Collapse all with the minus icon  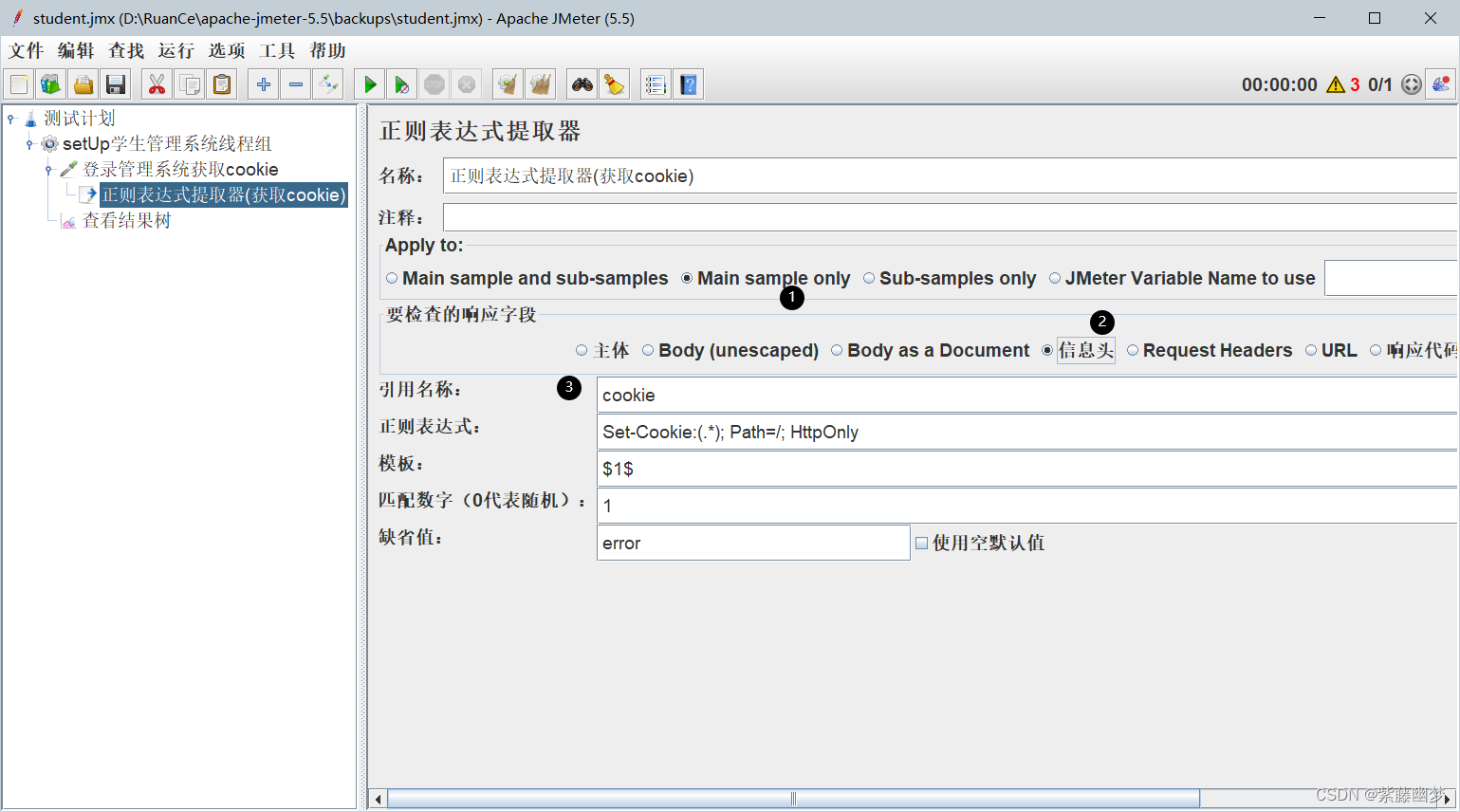point(296,84)
